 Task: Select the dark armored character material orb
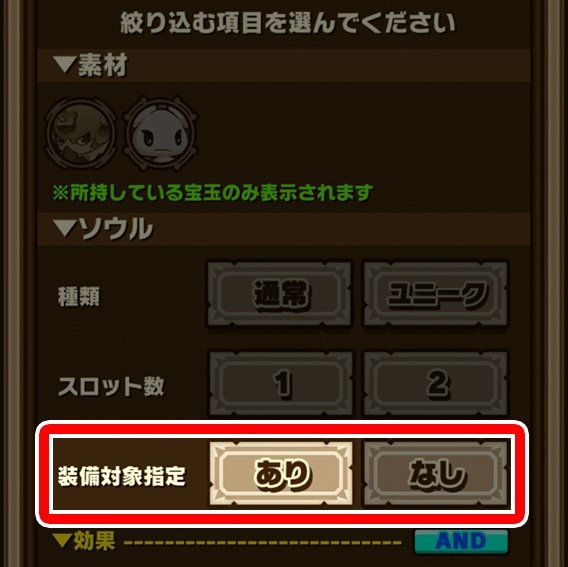(80, 133)
